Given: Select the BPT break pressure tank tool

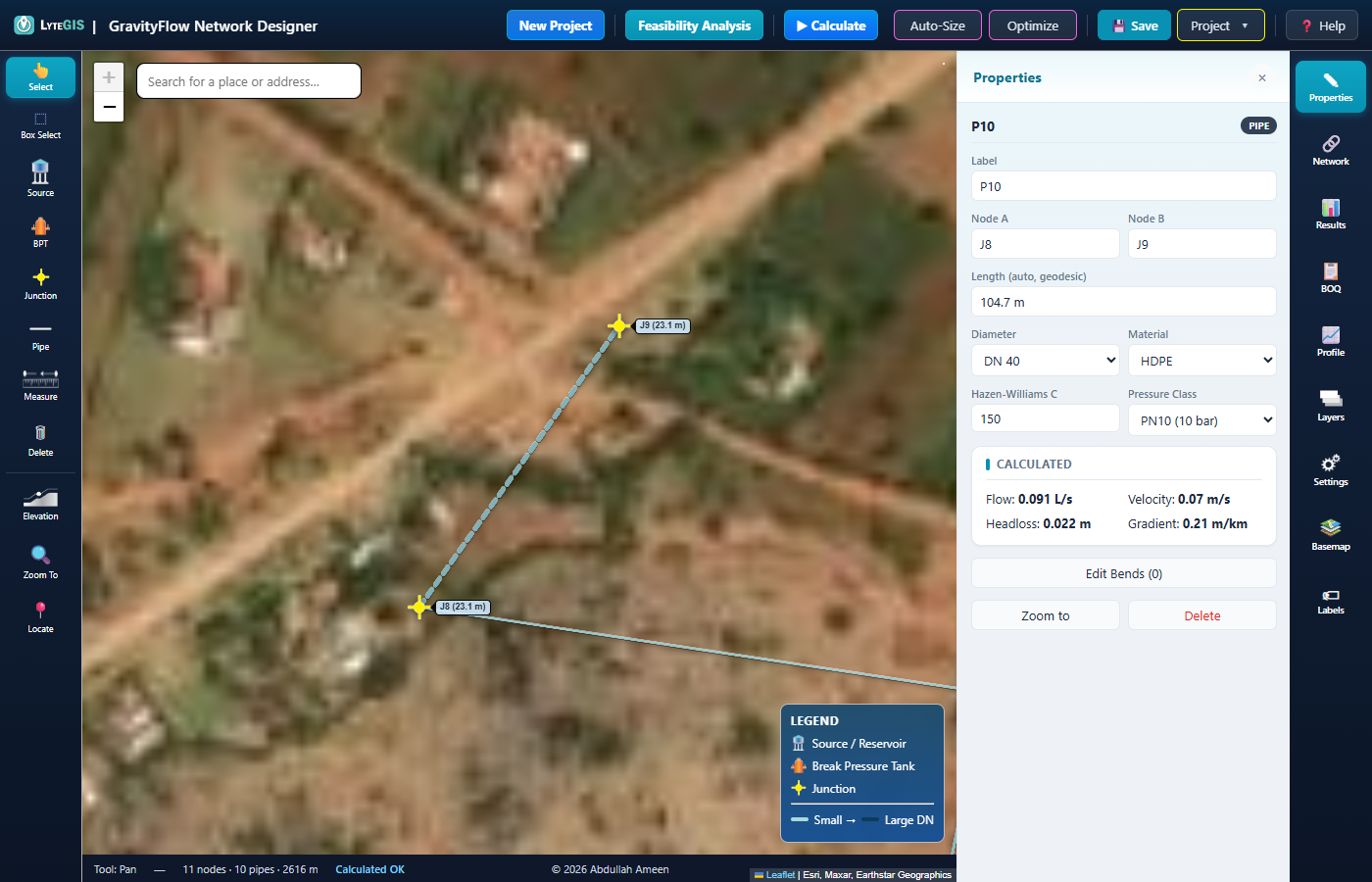Looking at the screenshot, I should click(x=40, y=231).
